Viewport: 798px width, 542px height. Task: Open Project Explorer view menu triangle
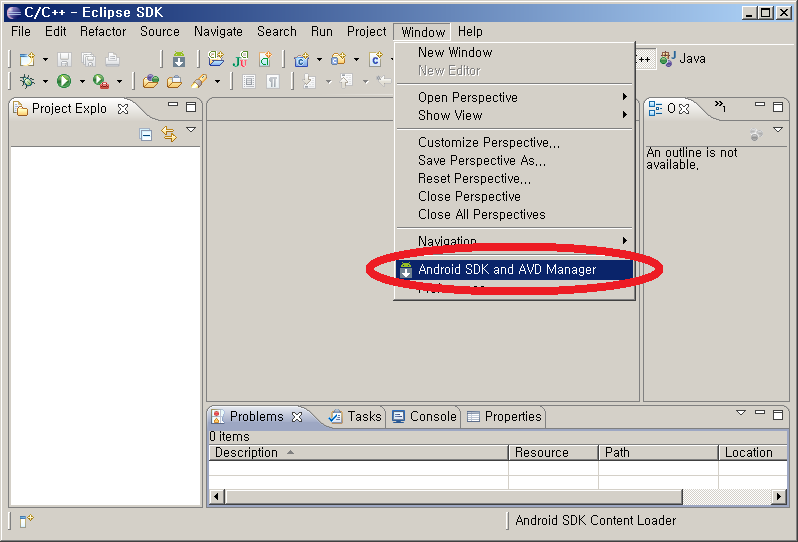point(191,130)
